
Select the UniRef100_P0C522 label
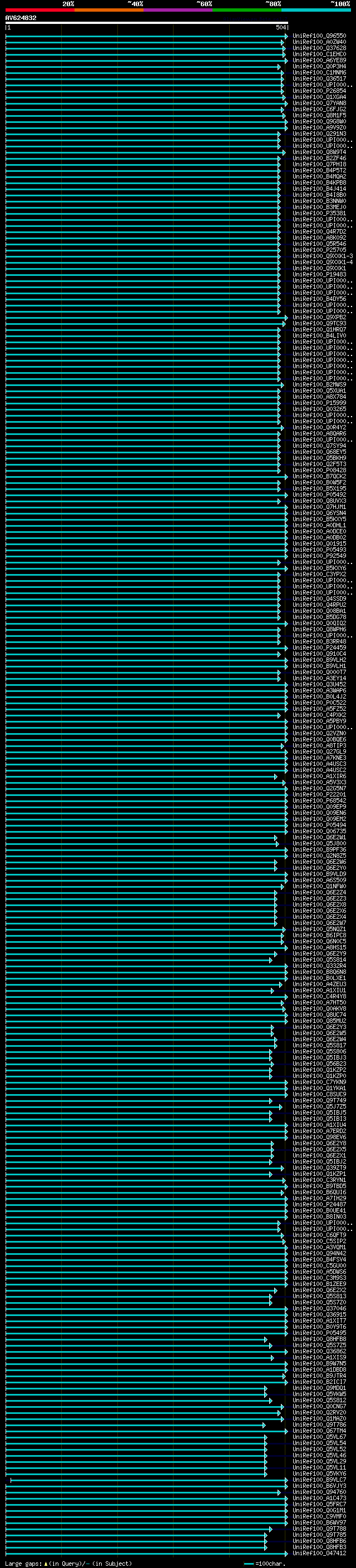pos(319,703)
